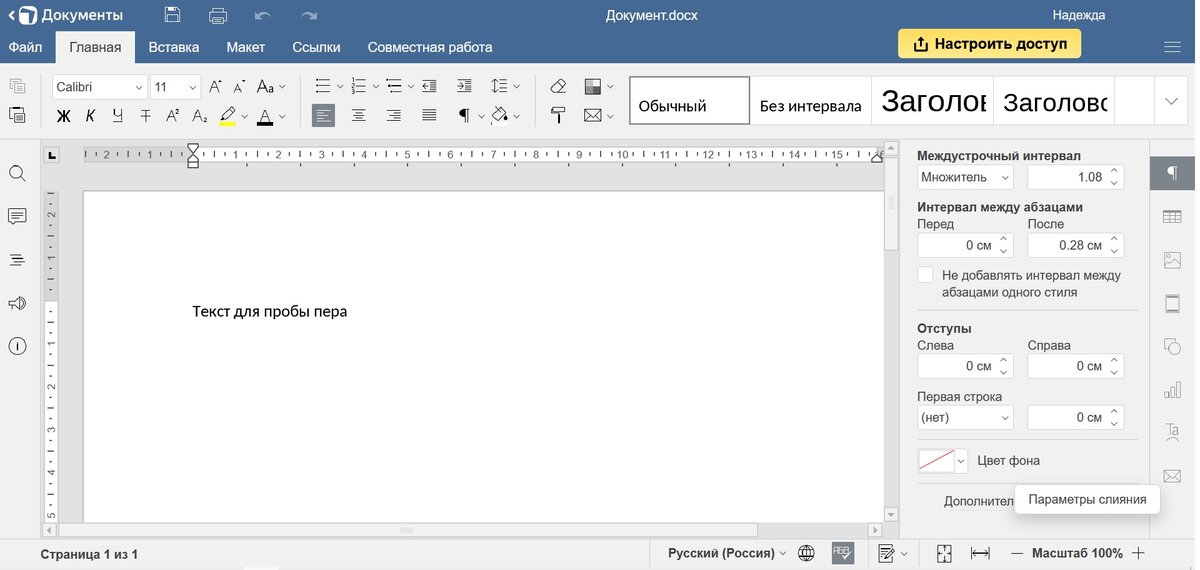Image resolution: width=1200 pixels, height=570 pixels.
Task: Expand bullet list style options
Action: [340, 87]
